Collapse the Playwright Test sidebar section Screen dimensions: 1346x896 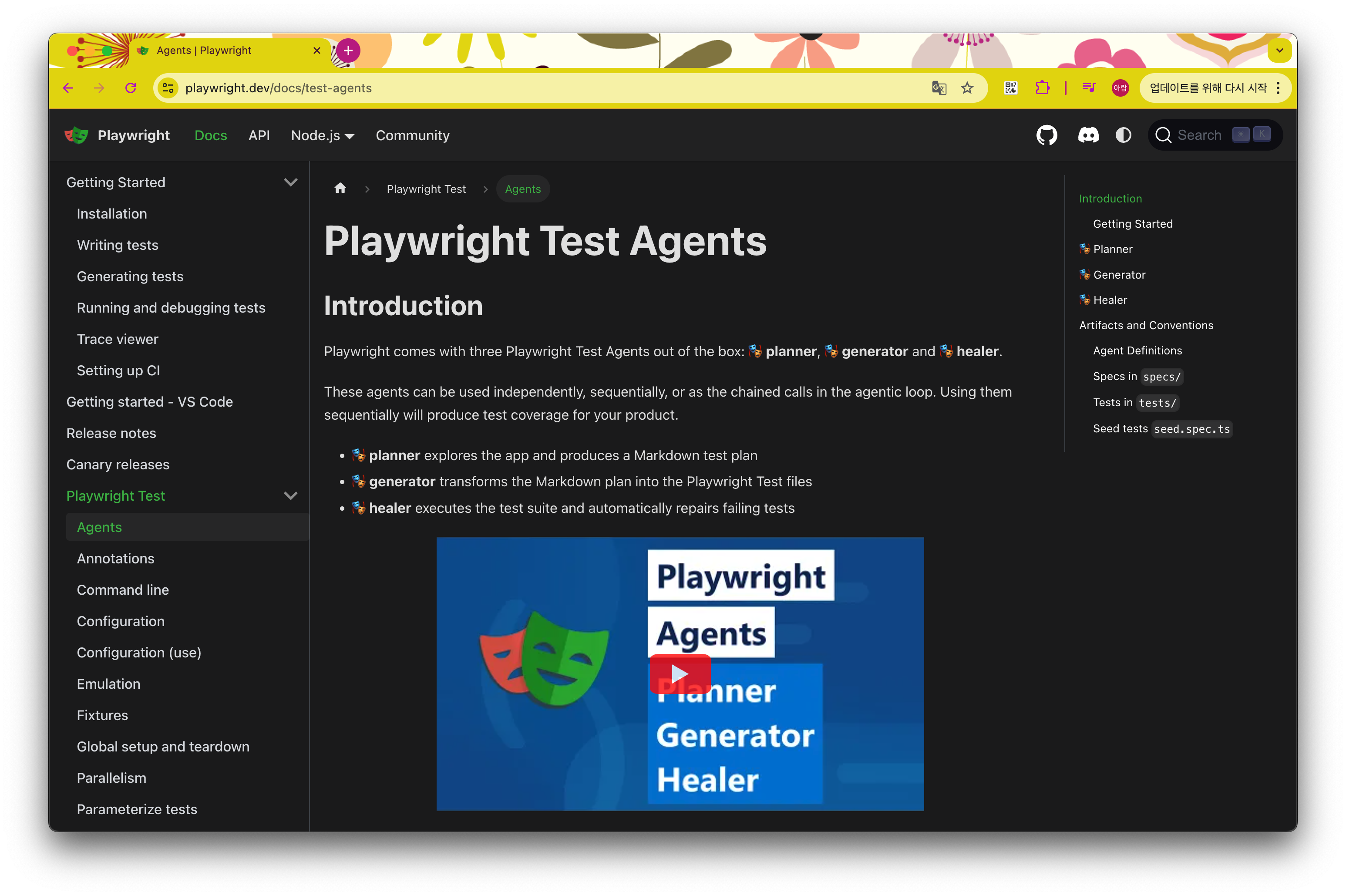coord(290,496)
